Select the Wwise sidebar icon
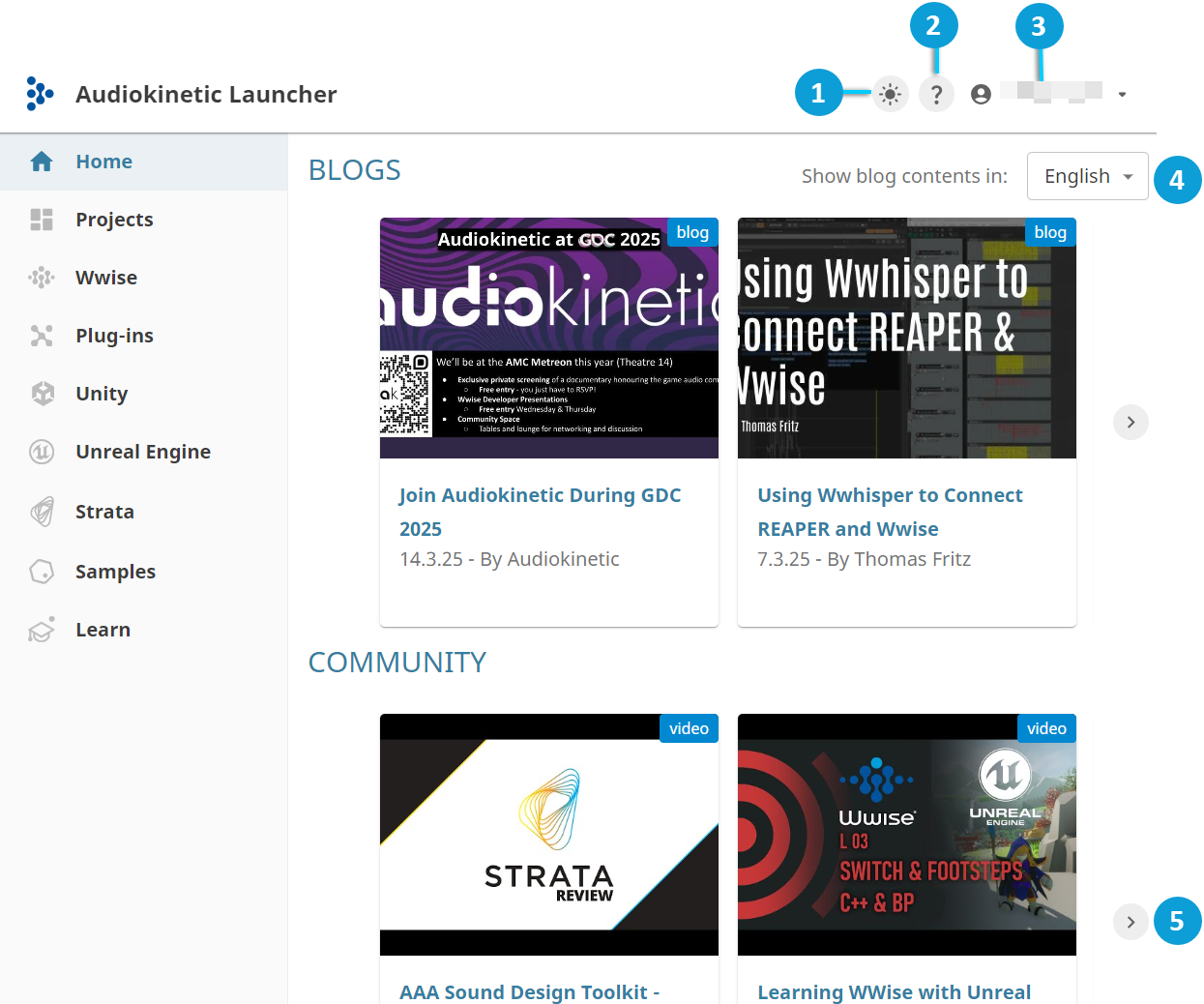1204x1004 pixels. pyautogui.click(x=42, y=278)
